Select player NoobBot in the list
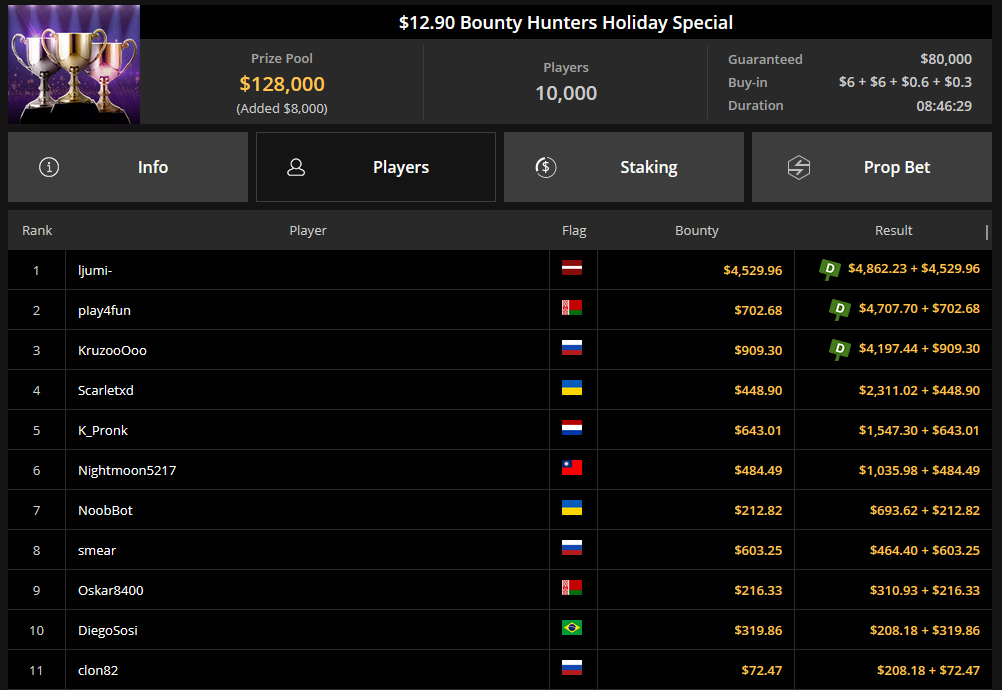Screen dimensions: 1002x690 (105, 510)
